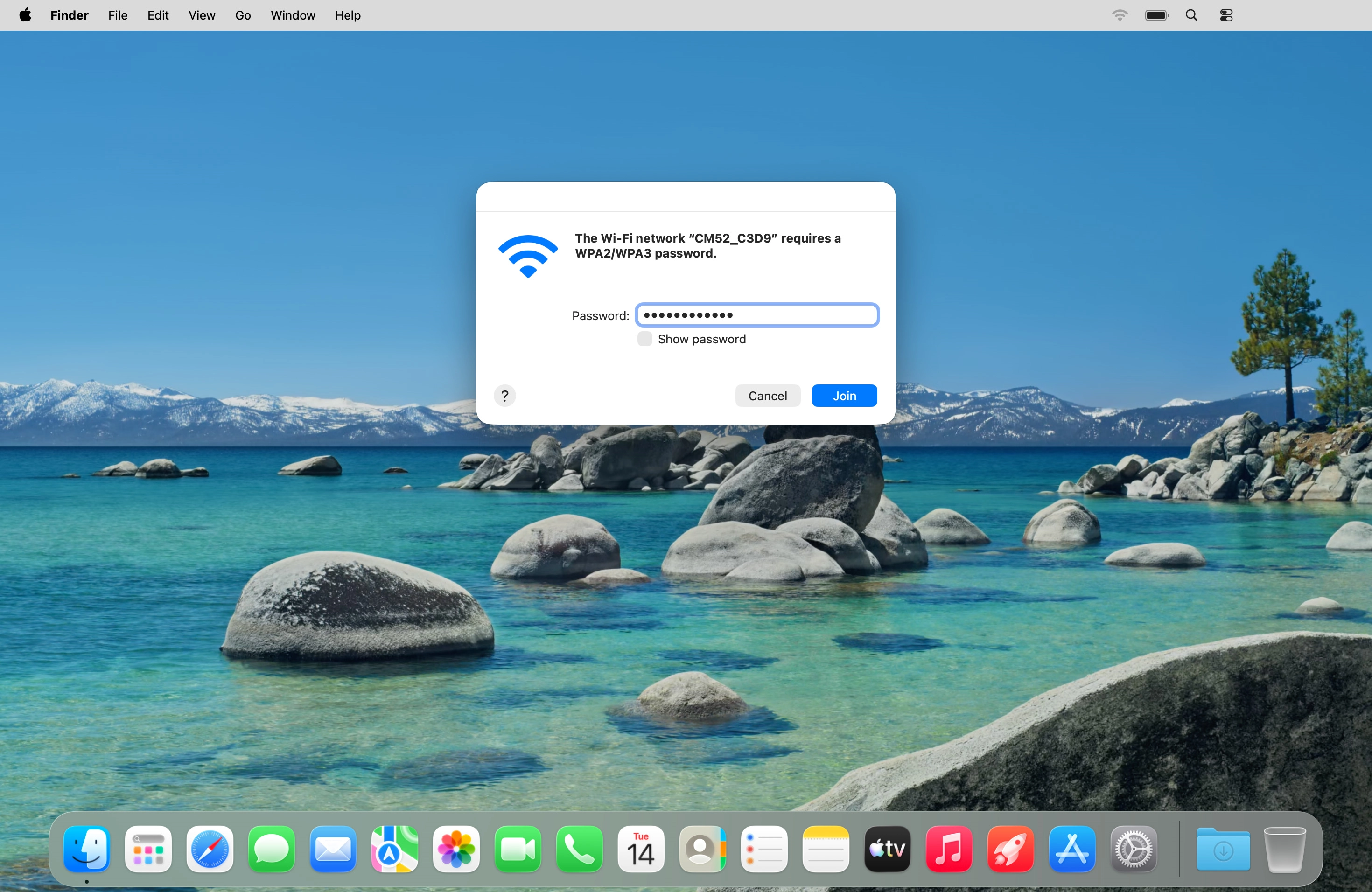This screenshot has height=892, width=1372.
Task: Enable the Show password checkbox
Action: point(644,339)
